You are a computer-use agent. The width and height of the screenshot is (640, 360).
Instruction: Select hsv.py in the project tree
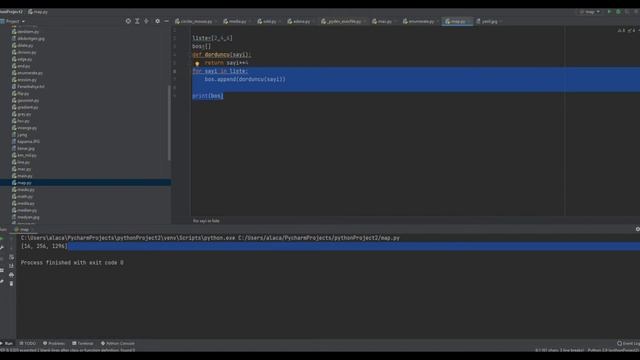coord(21,121)
